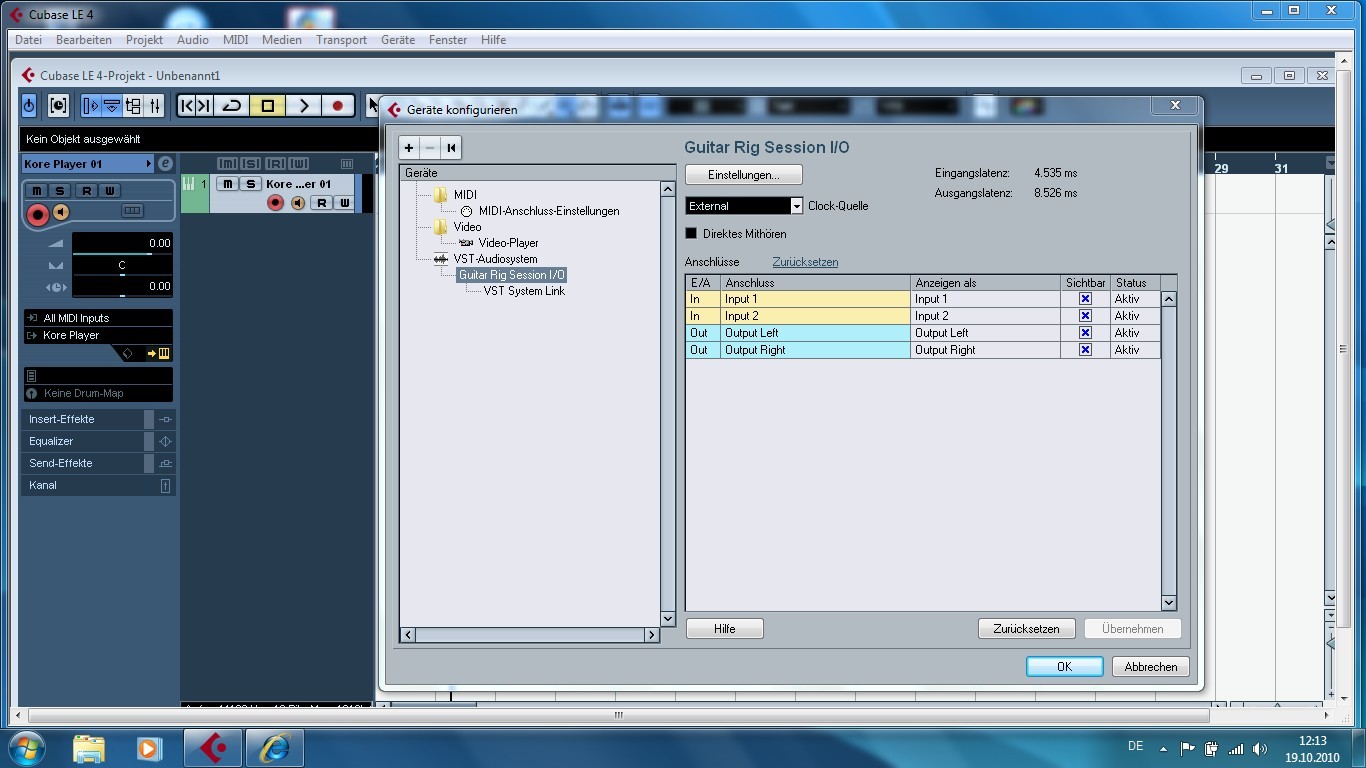Image resolution: width=1366 pixels, height=768 pixels.
Task: Open the Projekt menu
Action: (144, 40)
